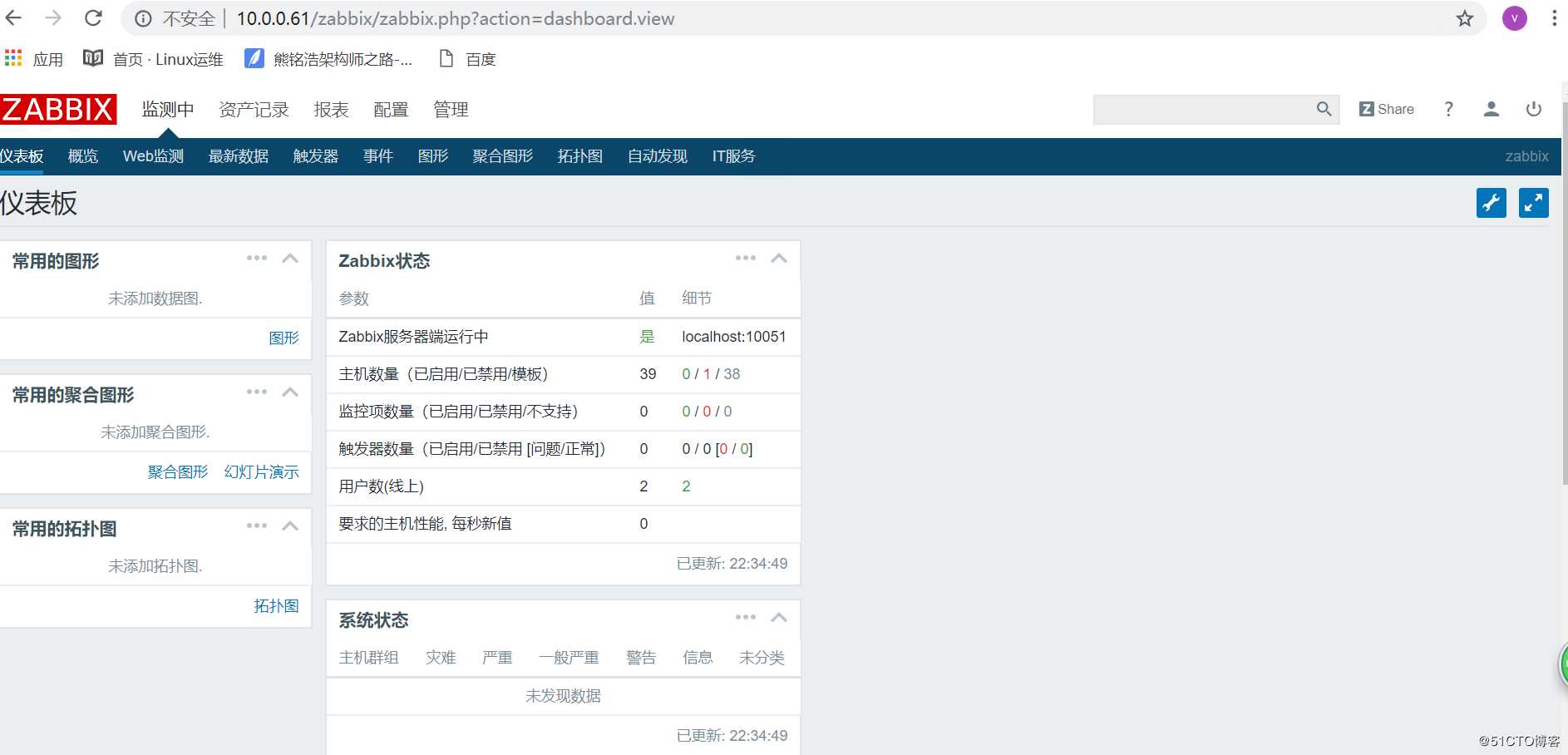Click the browser address bar URL
This screenshot has height=755, width=1568.
(x=456, y=18)
